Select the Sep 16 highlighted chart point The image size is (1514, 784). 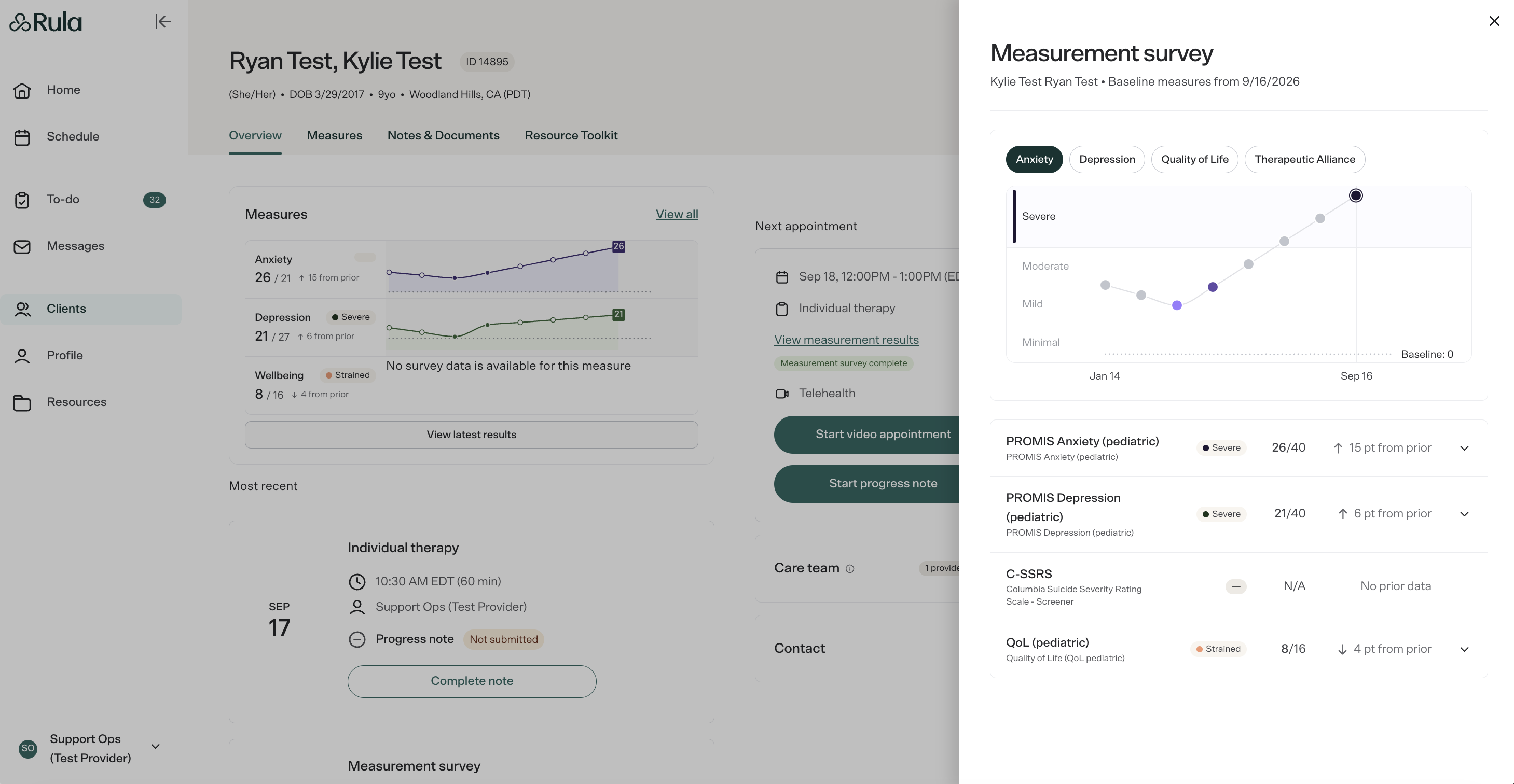coord(1355,195)
